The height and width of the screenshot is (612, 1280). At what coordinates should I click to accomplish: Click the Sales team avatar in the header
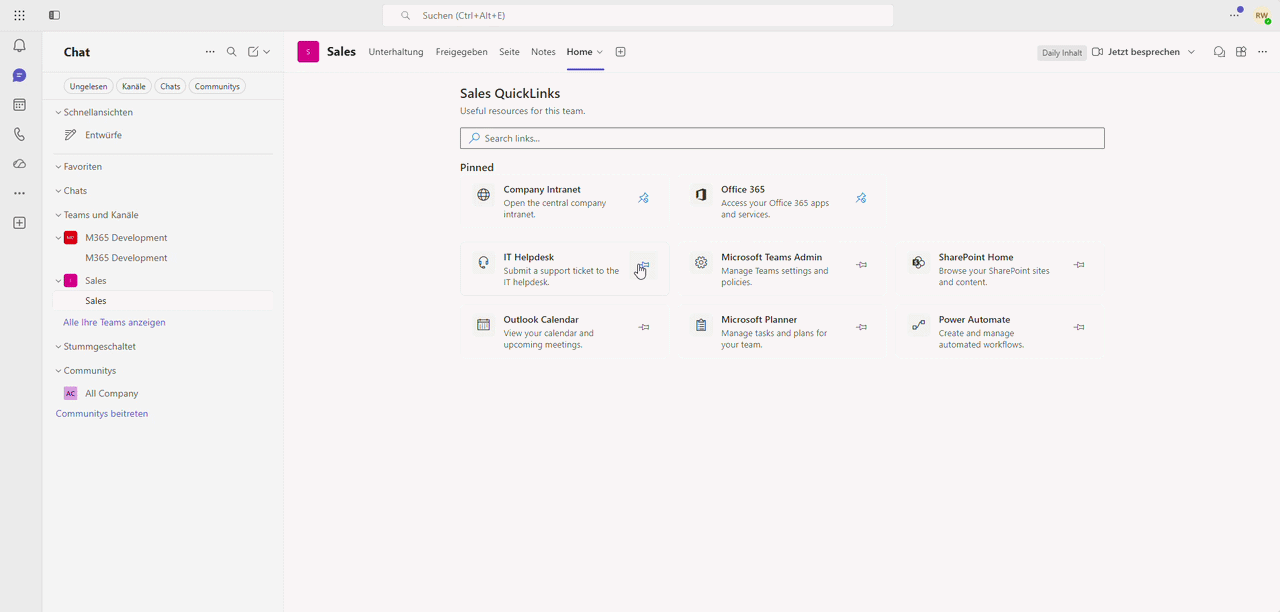308,52
